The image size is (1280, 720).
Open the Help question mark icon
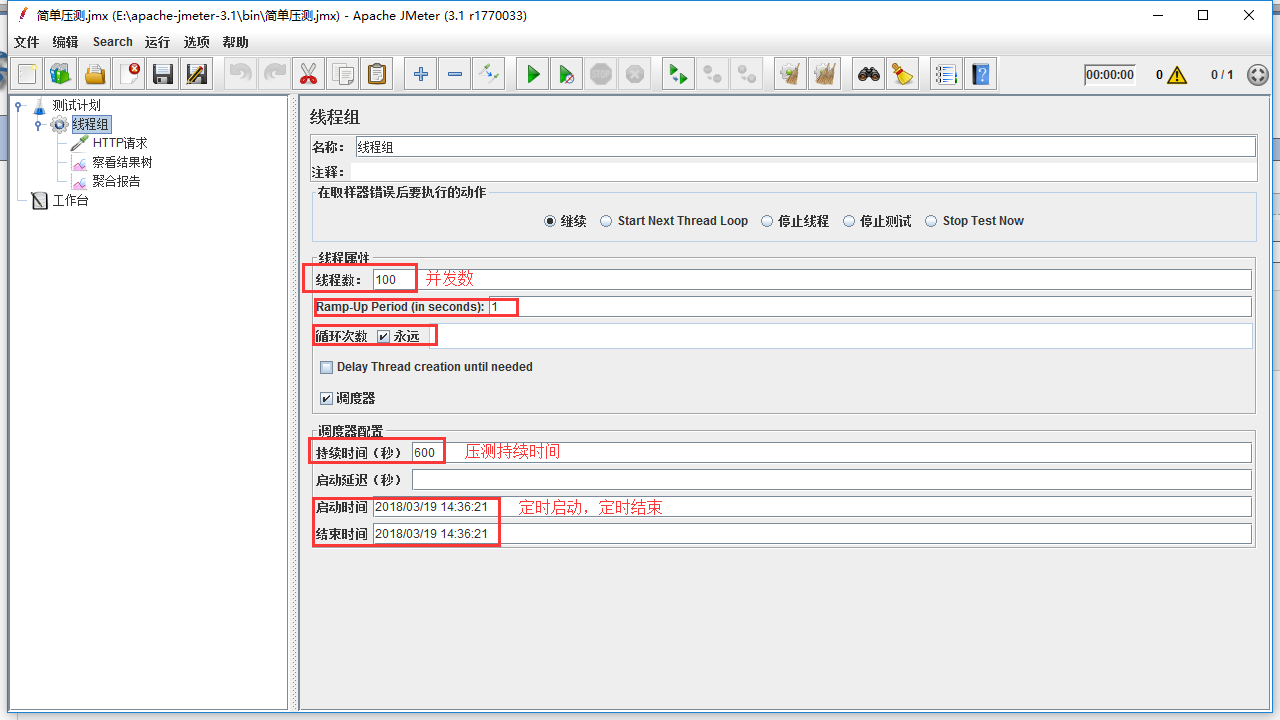click(x=981, y=74)
